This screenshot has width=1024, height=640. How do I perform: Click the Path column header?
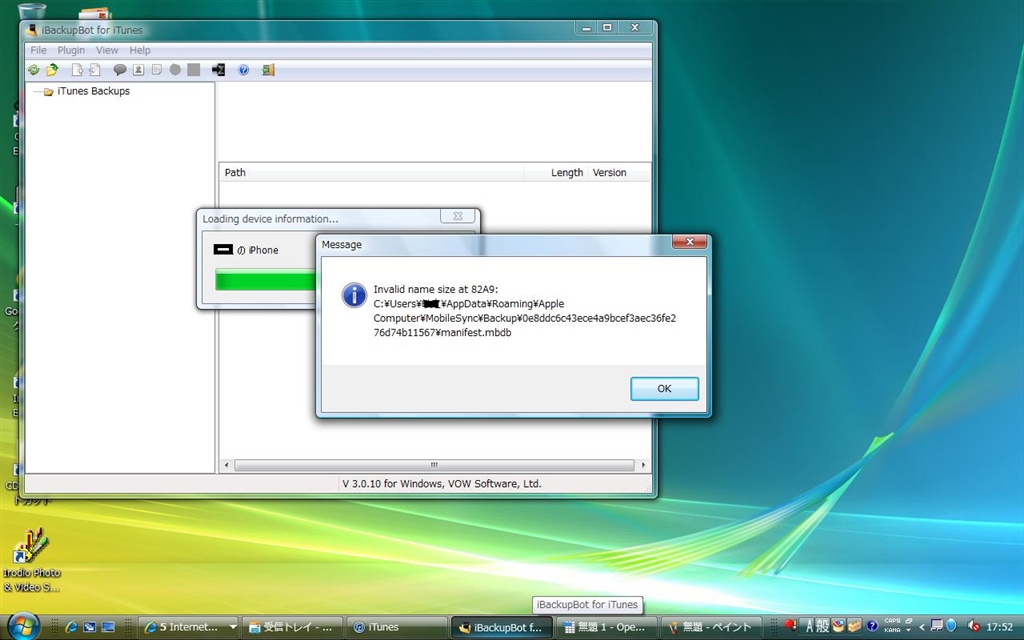(x=372, y=172)
